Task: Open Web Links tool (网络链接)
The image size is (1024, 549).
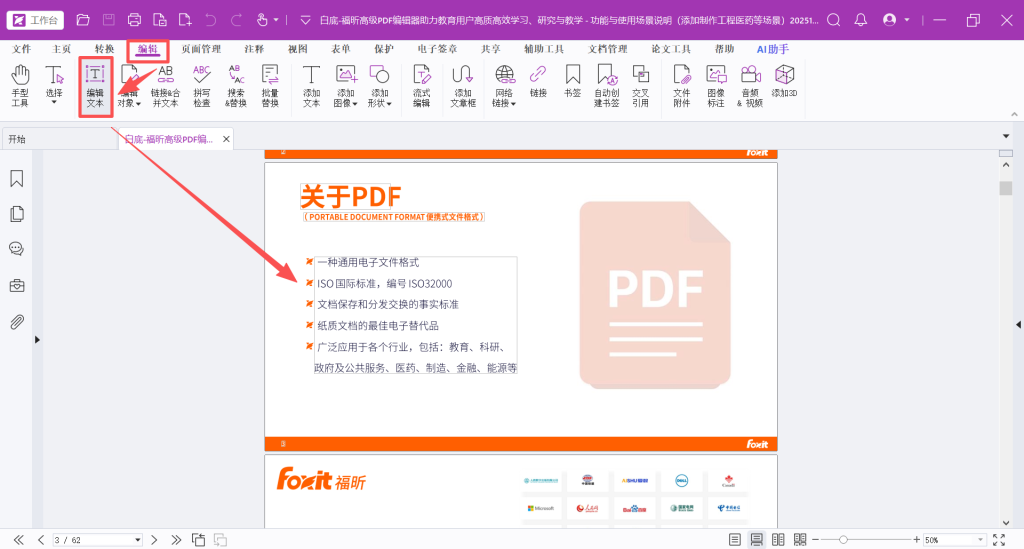Action: point(504,86)
